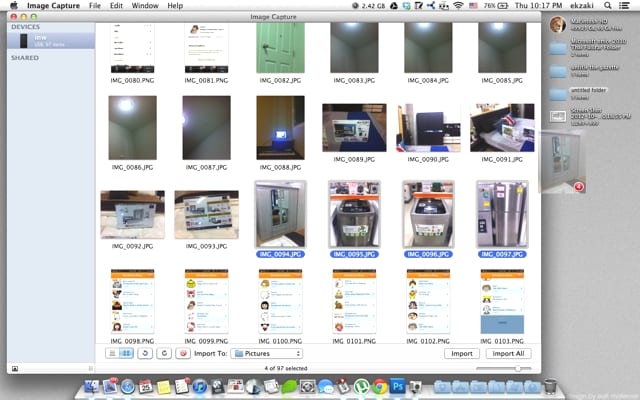
Task: Open the ekzaki user menu
Action: [x=583, y=6]
